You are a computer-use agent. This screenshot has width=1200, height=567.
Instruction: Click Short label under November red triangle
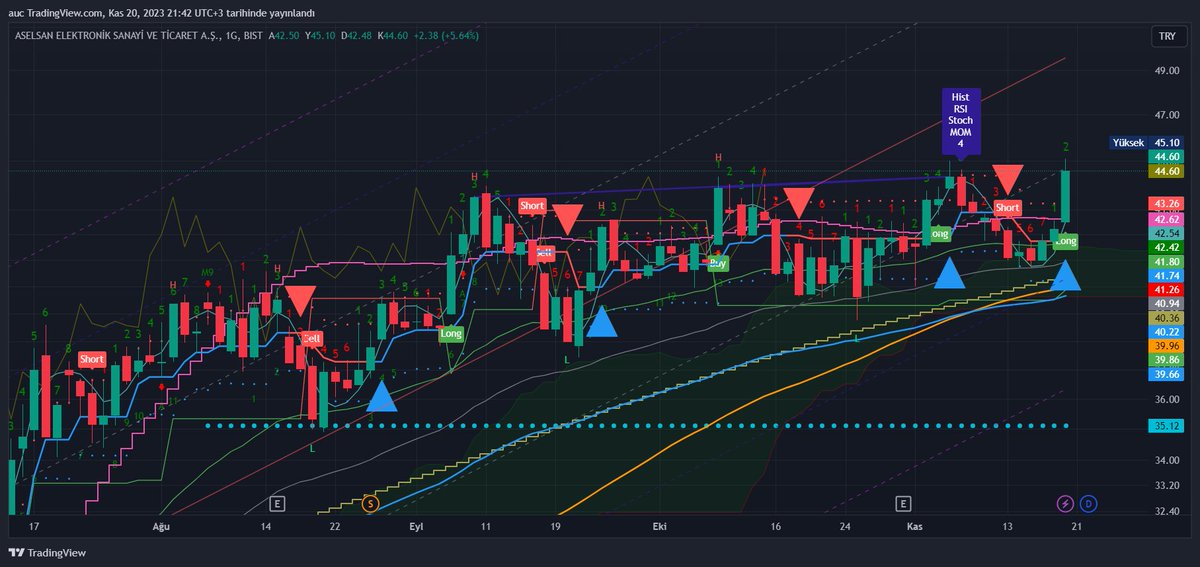tap(1007, 208)
